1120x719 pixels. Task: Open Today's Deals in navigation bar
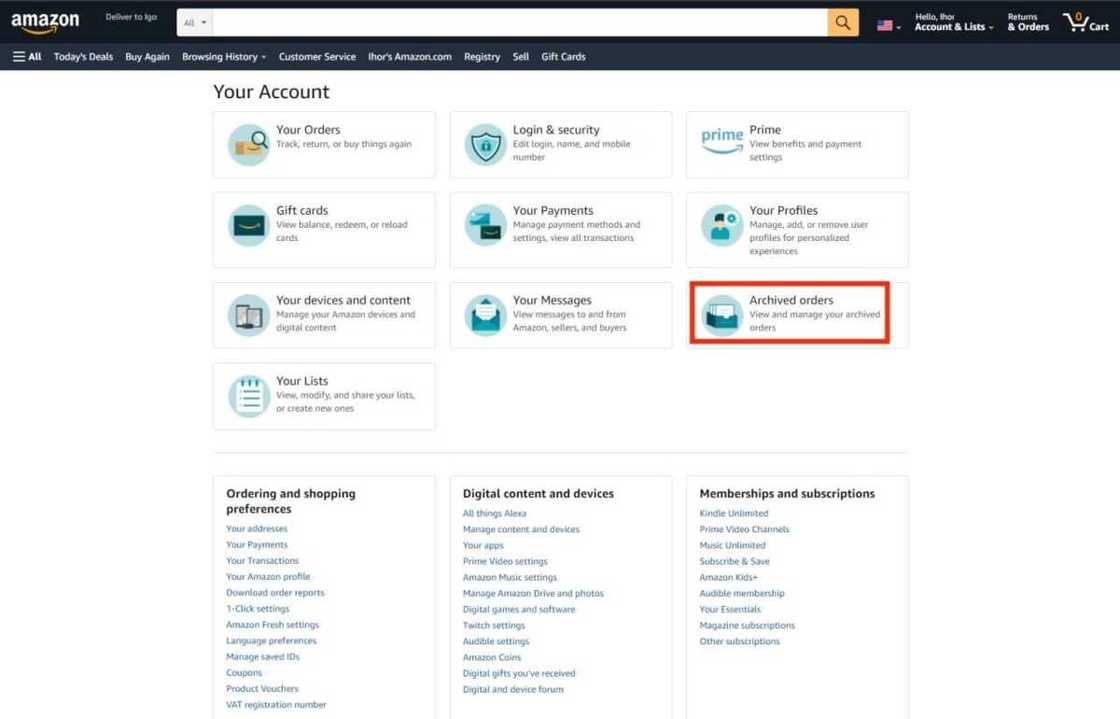point(83,56)
